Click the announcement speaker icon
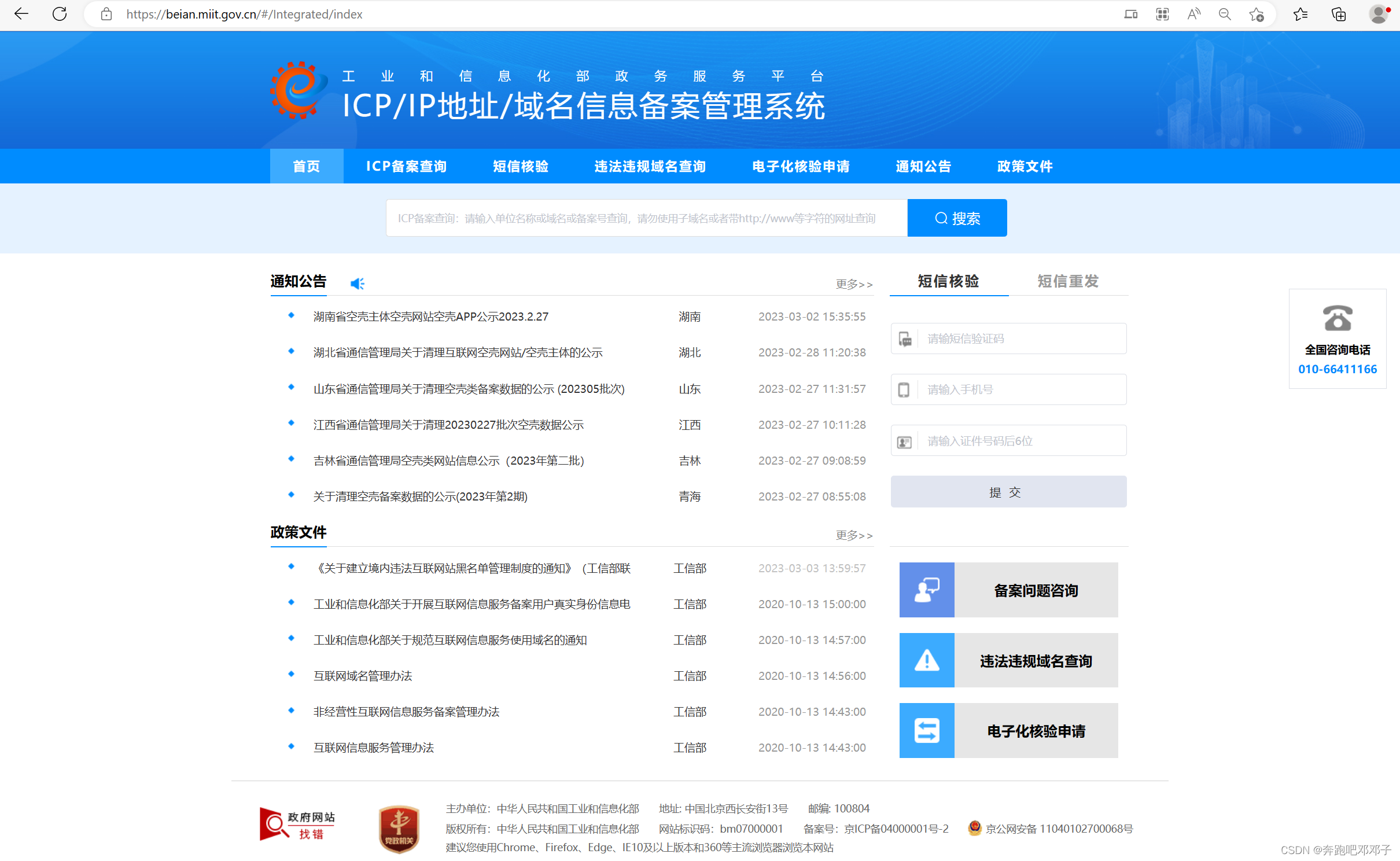The height and width of the screenshot is (861, 1400). pos(358,284)
